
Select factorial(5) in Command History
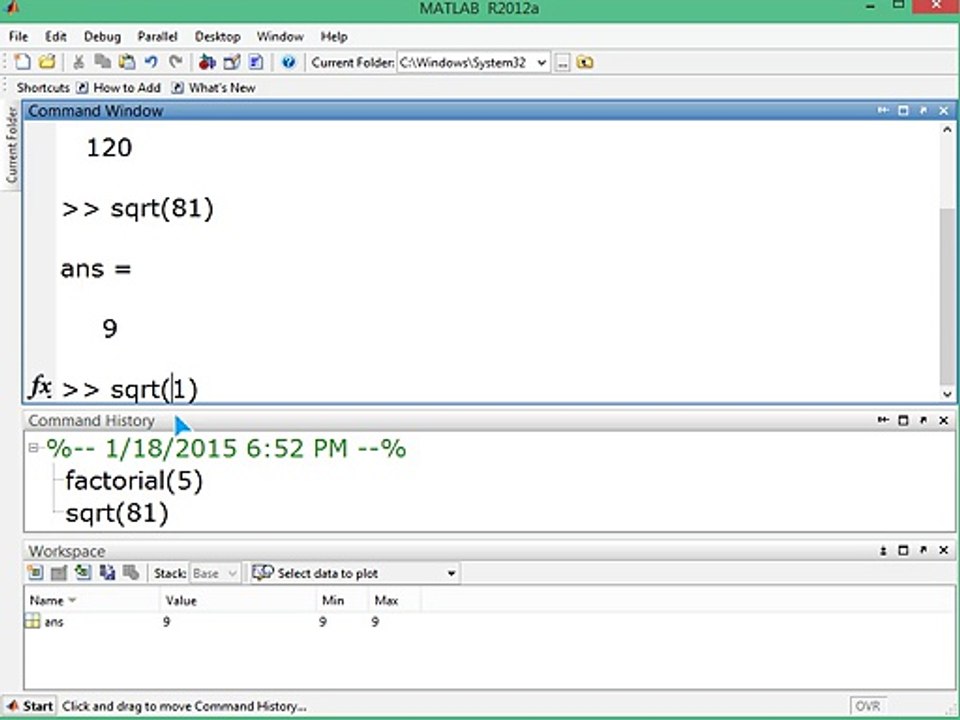click(133, 481)
